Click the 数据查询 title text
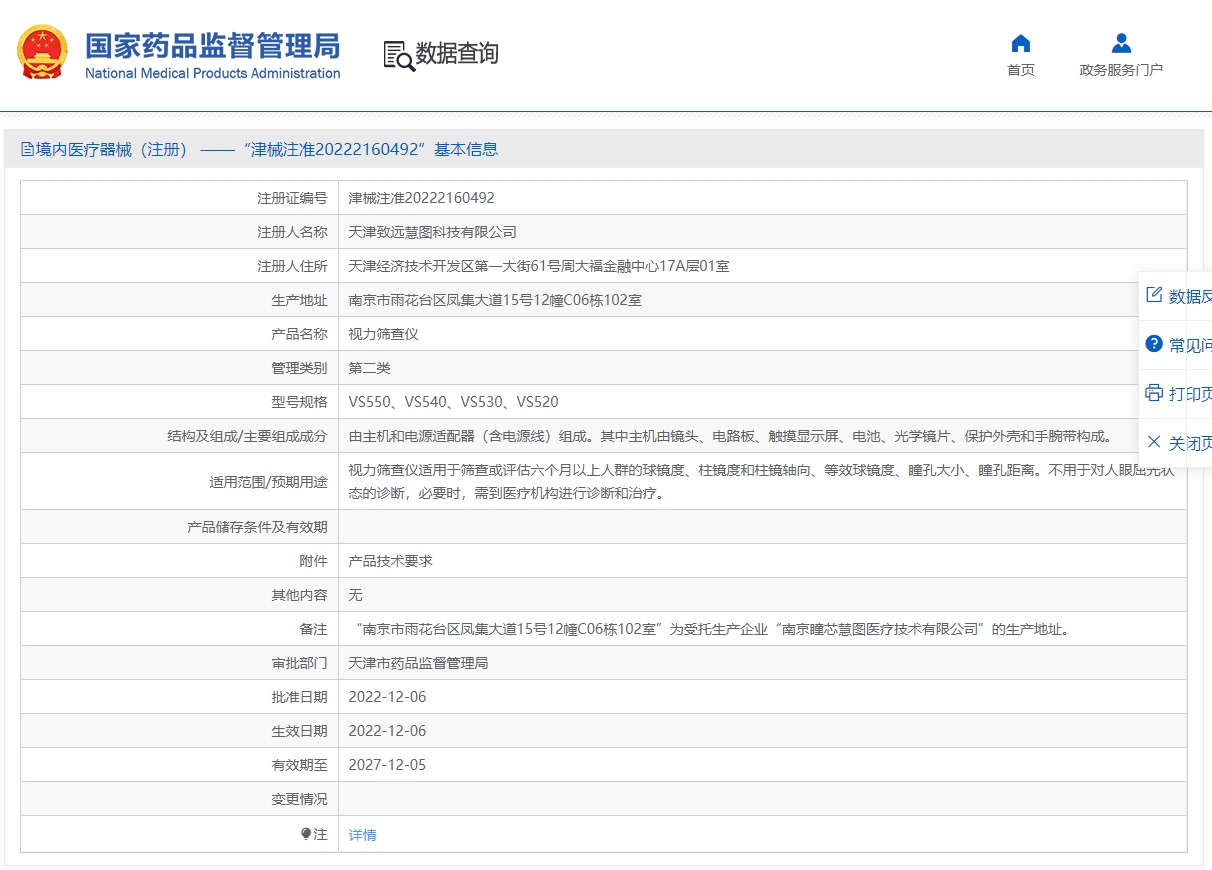Viewport: 1212px width, 870px height. (x=457, y=54)
